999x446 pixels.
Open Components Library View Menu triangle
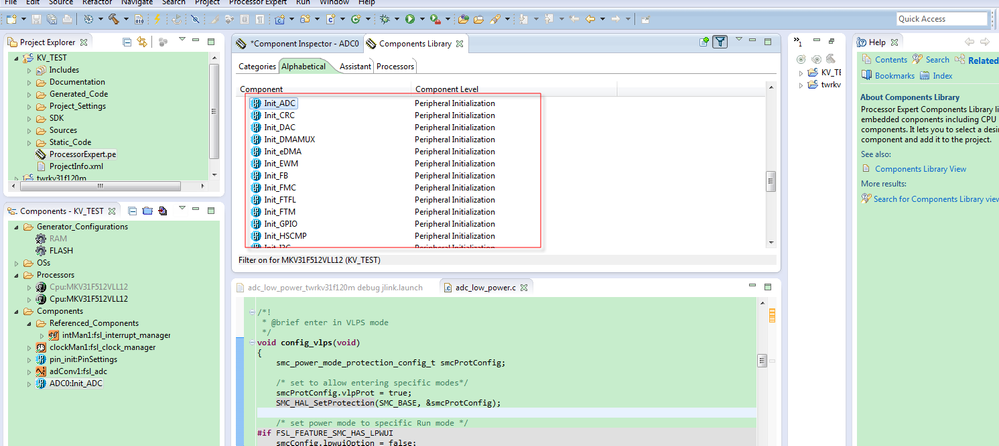[x=739, y=40]
